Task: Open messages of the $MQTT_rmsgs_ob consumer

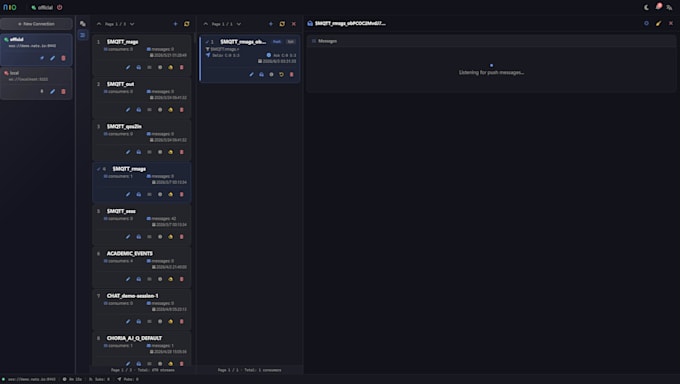Action: point(262,75)
